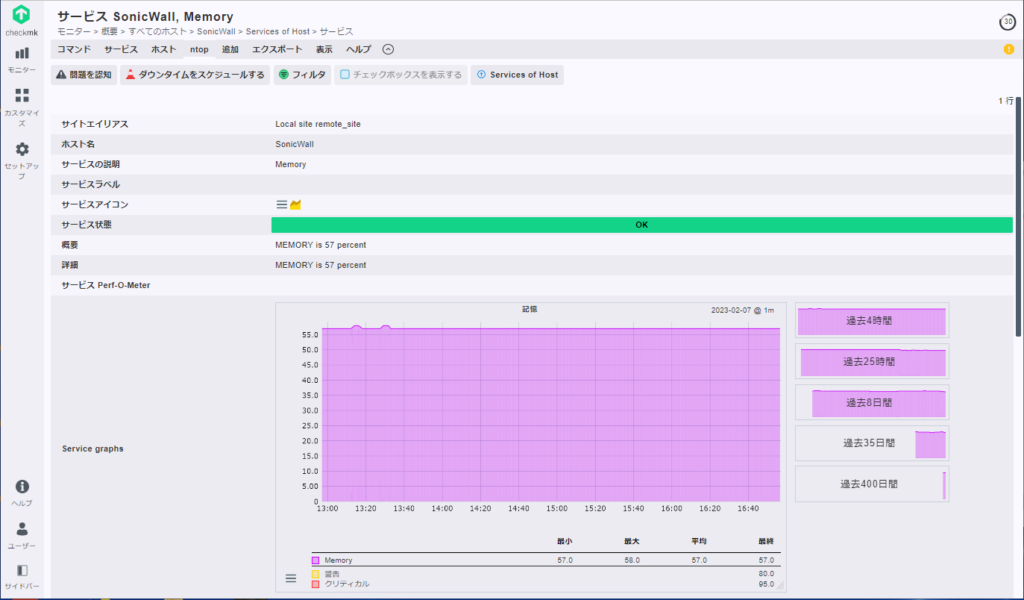Open the Setup gear icon in sidebar
Image resolution: width=1024 pixels, height=600 pixels.
(x=22, y=149)
